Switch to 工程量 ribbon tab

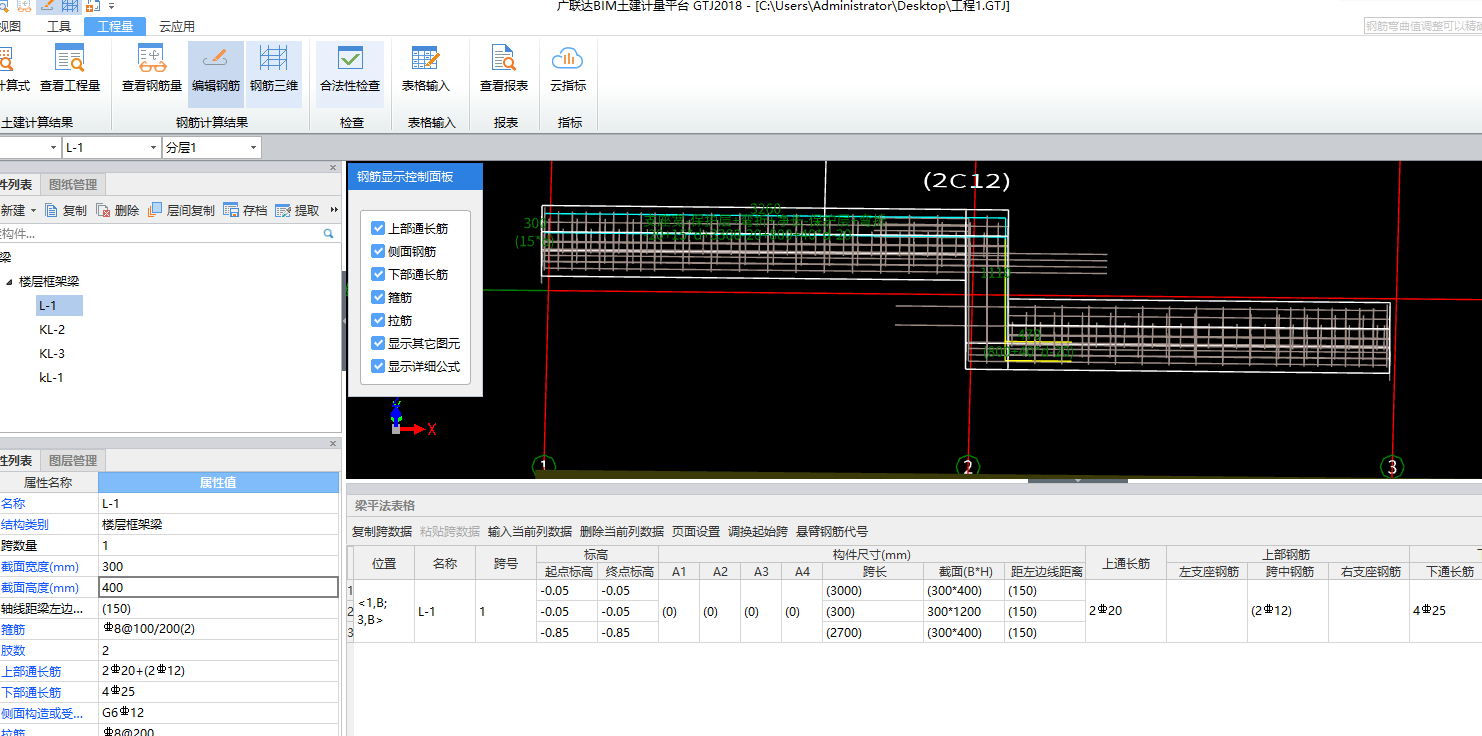115,27
